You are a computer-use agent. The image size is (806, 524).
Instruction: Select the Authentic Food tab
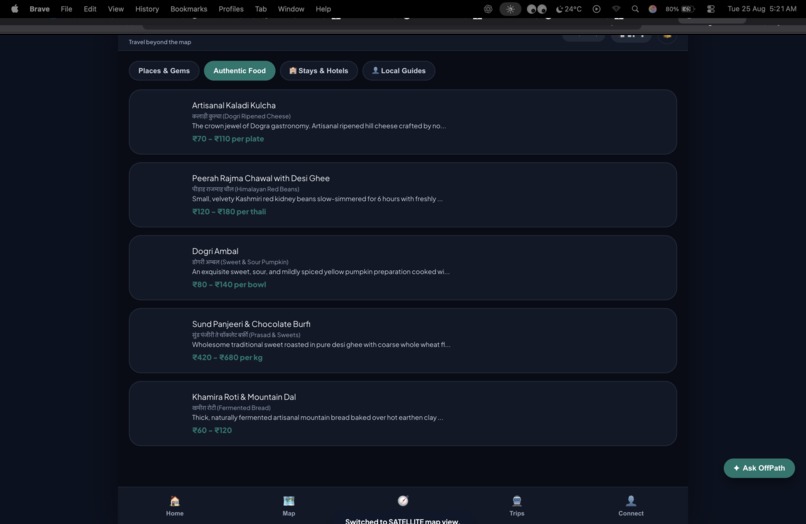point(240,70)
